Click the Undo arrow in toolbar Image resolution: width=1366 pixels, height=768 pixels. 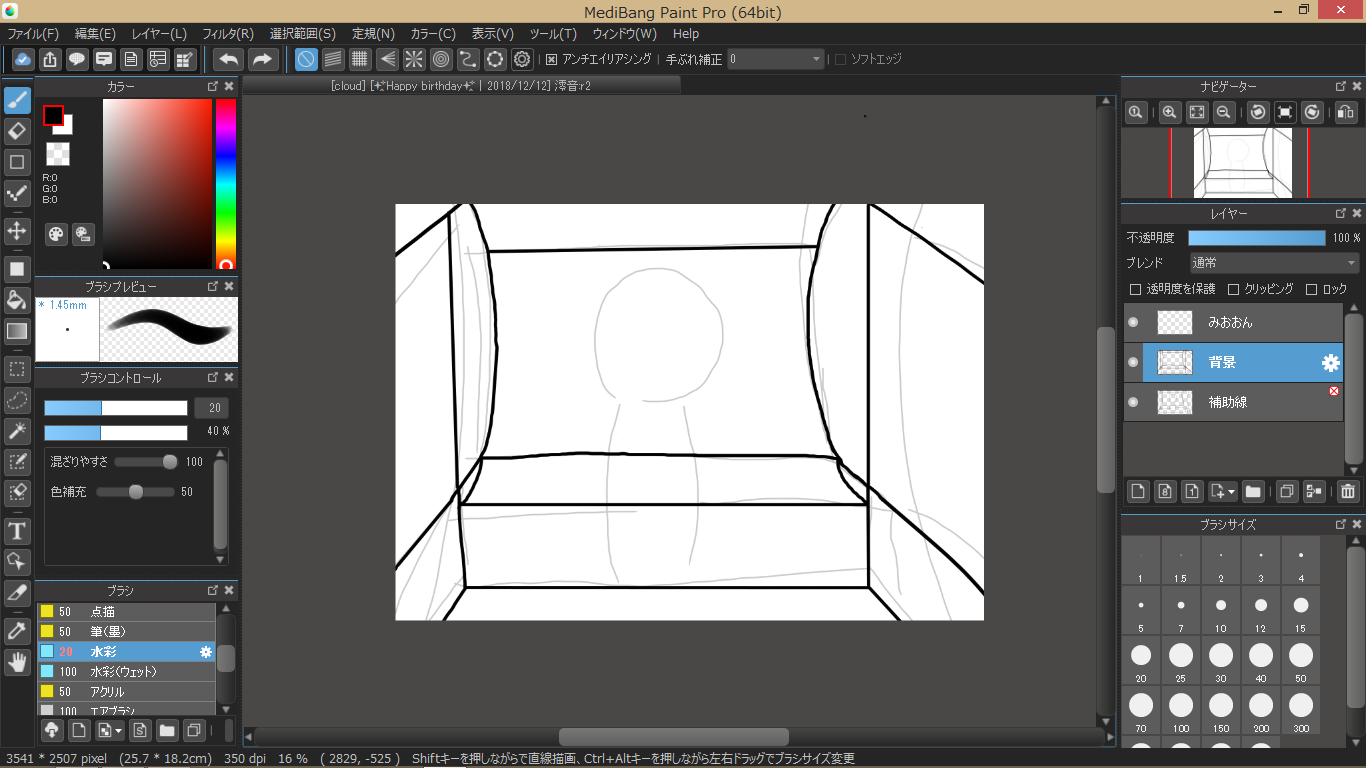(229, 59)
